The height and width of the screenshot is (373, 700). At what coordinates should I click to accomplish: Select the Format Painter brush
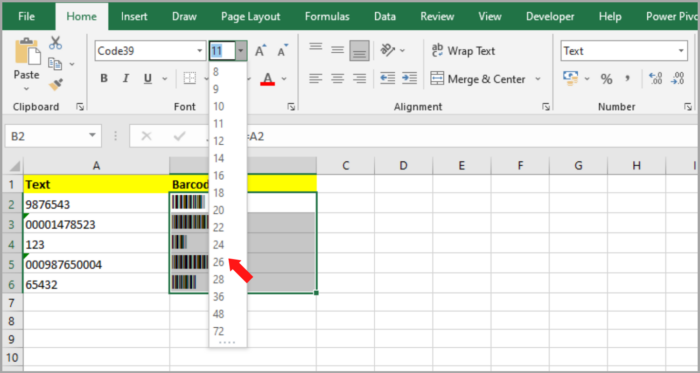[56, 84]
